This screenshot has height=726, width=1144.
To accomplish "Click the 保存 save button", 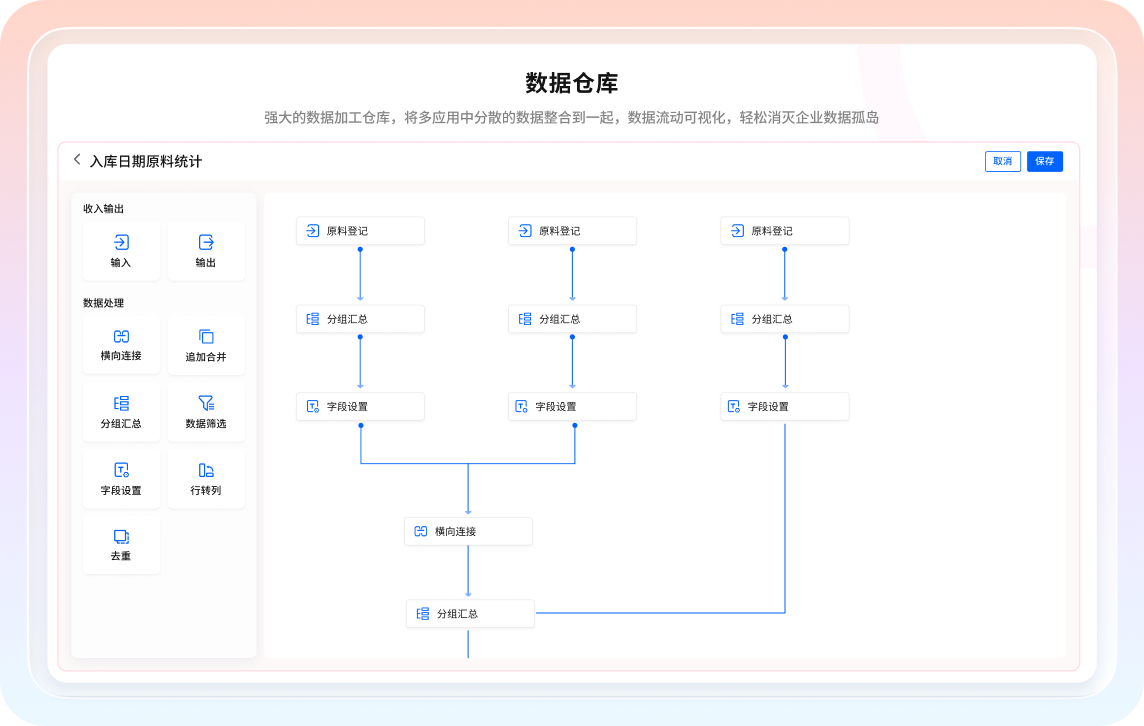I will (x=1044, y=161).
